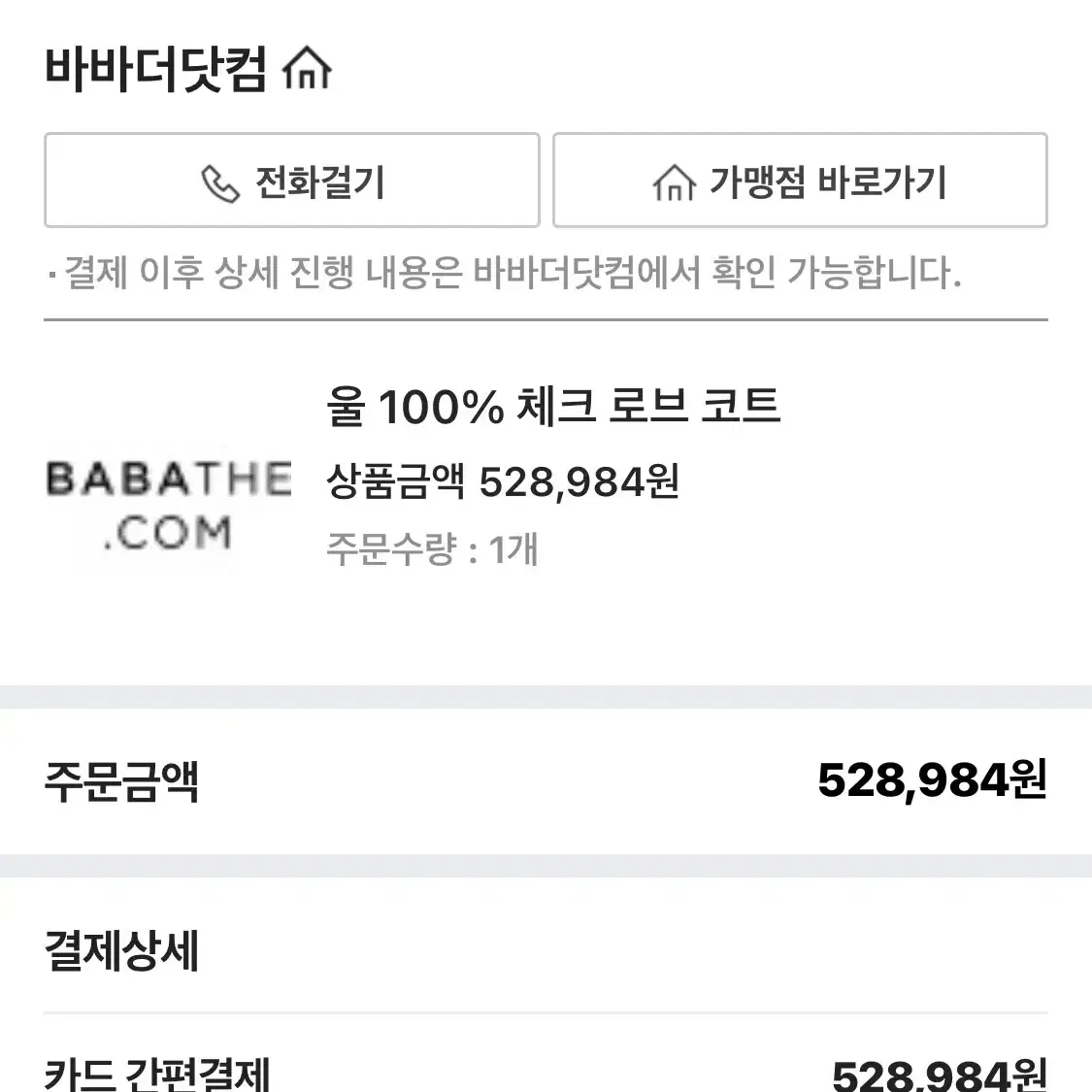1092x1092 pixels.
Task: Click the notice text about 결제 이후 상세 진행
Action: click(x=505, y=273)
